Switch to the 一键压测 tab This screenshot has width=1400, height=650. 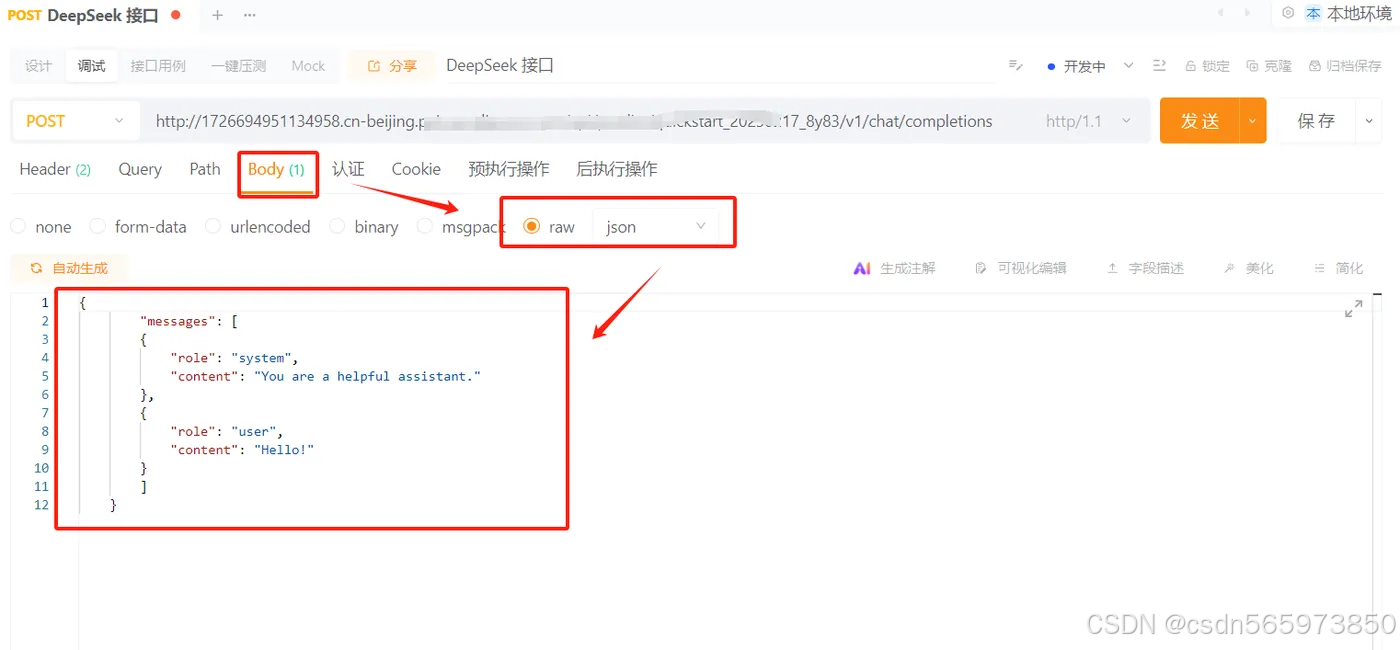point(238,66)
